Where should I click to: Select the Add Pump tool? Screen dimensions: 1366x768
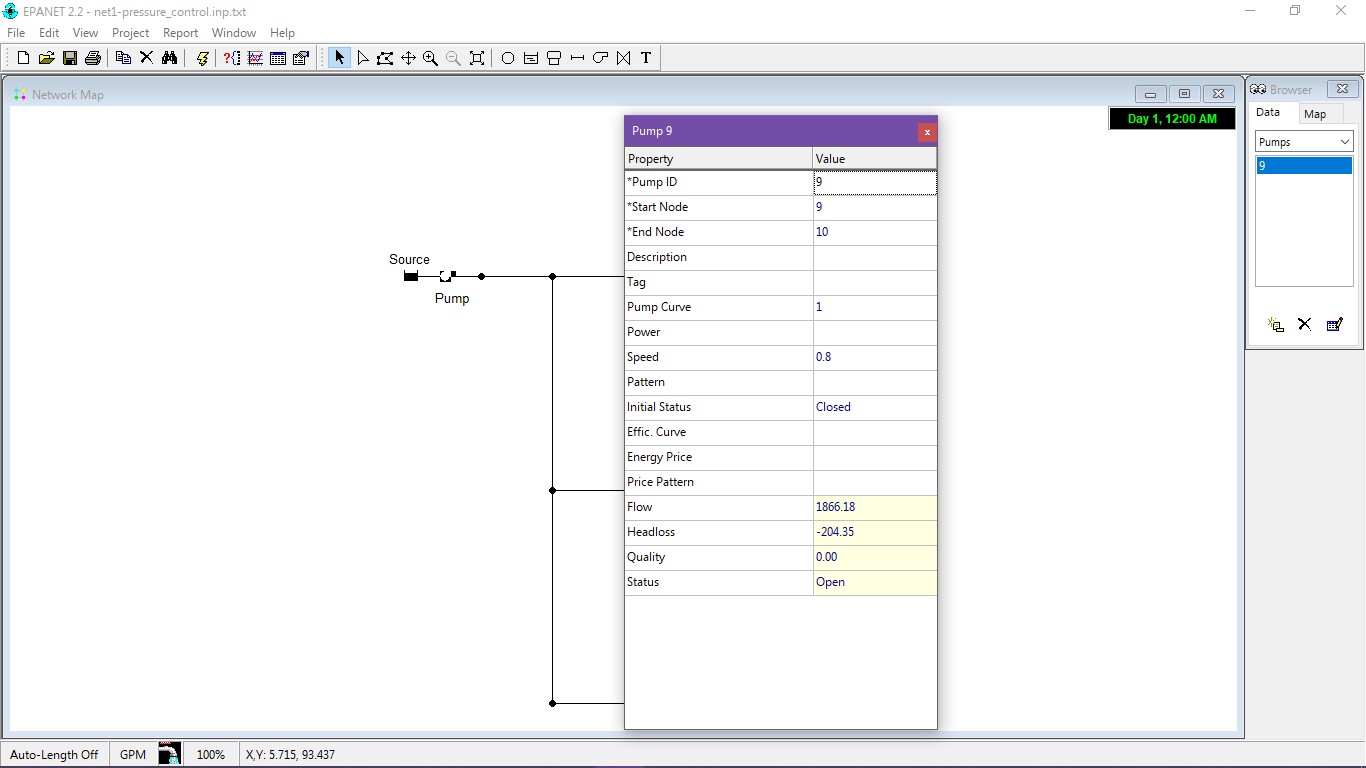point(600,57)
